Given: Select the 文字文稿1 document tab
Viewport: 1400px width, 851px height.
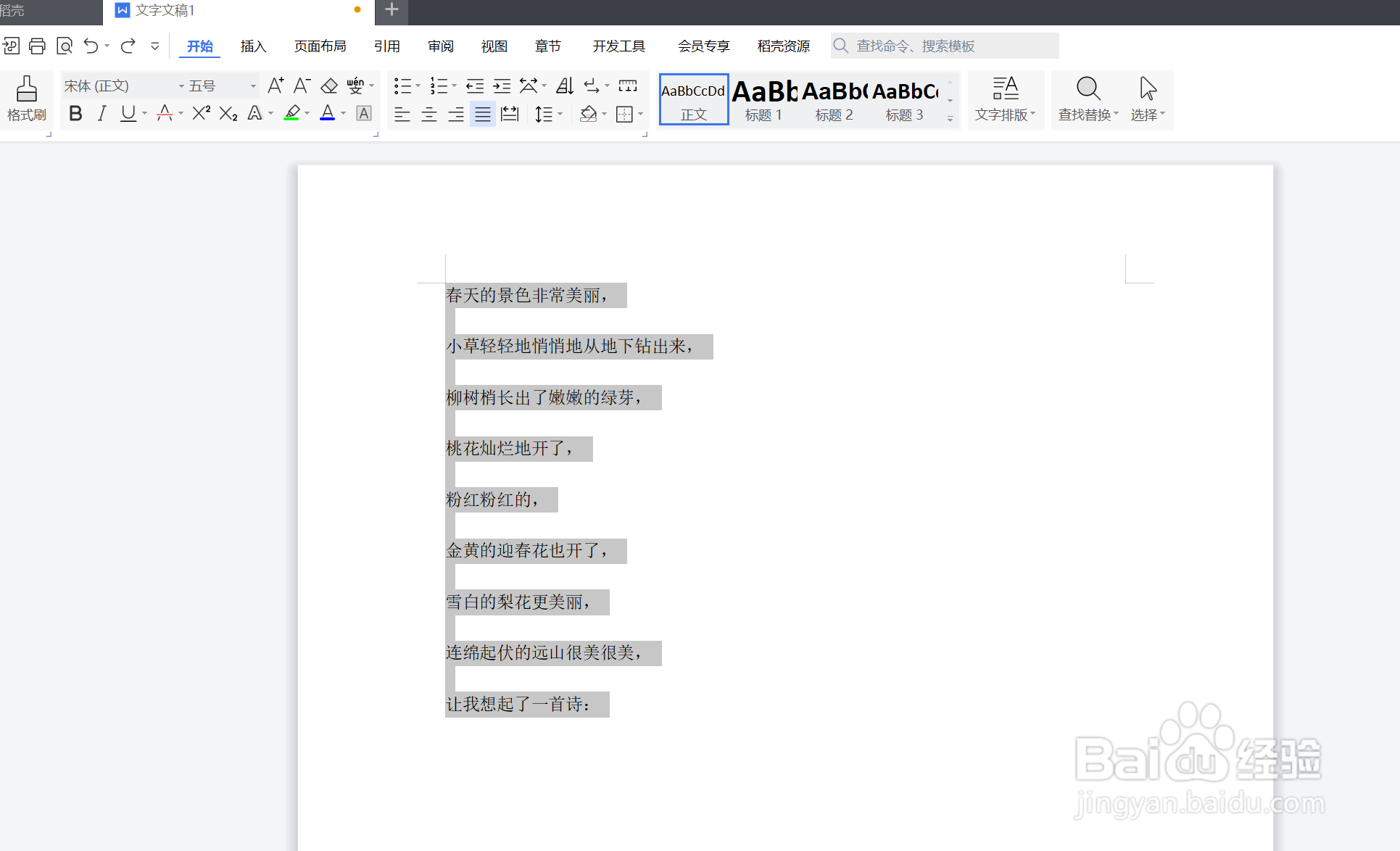Looking at the screenshot, I should click(239, 11).
